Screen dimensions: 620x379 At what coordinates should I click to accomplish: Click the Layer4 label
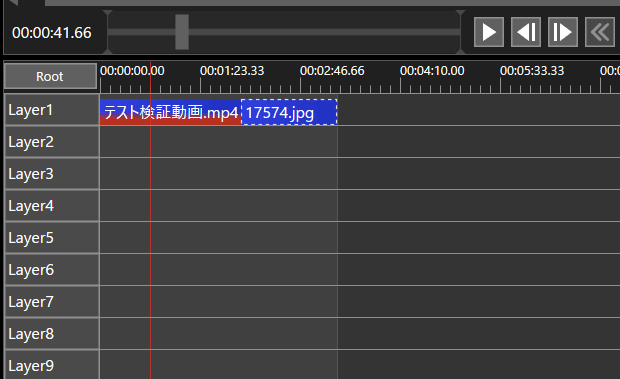point(31,206)
